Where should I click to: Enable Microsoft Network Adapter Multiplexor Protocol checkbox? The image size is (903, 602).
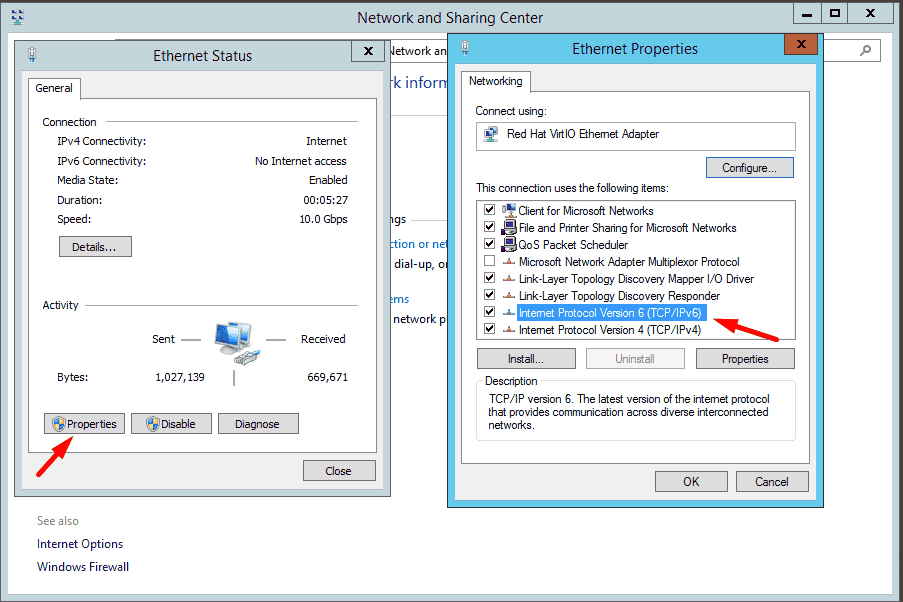489,262
